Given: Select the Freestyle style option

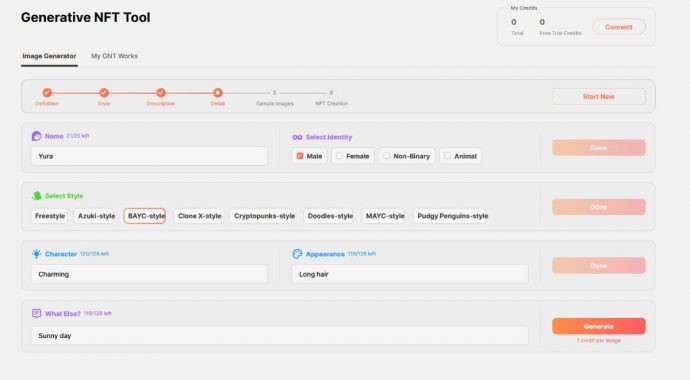Looking at the screenshot, I should click(x=50, y=216).
